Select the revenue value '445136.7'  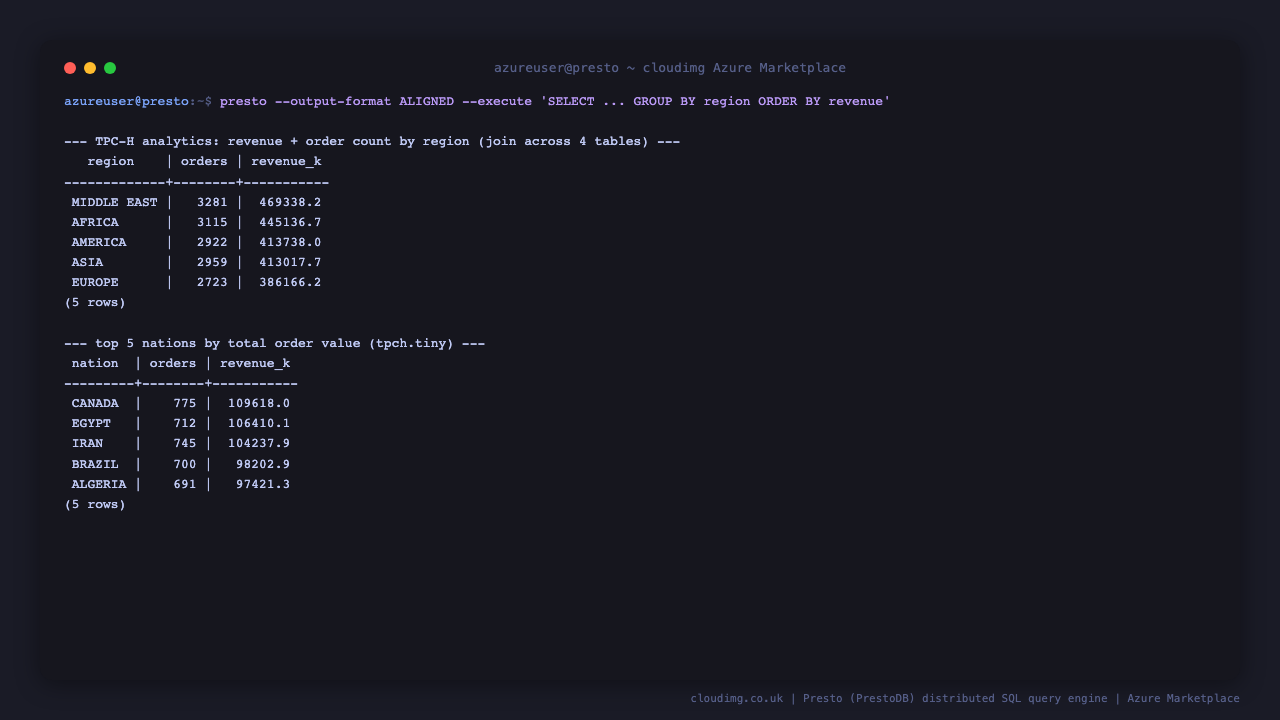[290, 222]
